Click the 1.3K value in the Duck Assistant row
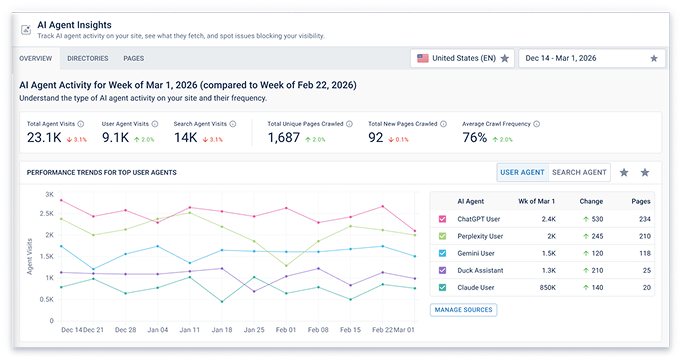683x361 pixels. (x=548, y=270)
